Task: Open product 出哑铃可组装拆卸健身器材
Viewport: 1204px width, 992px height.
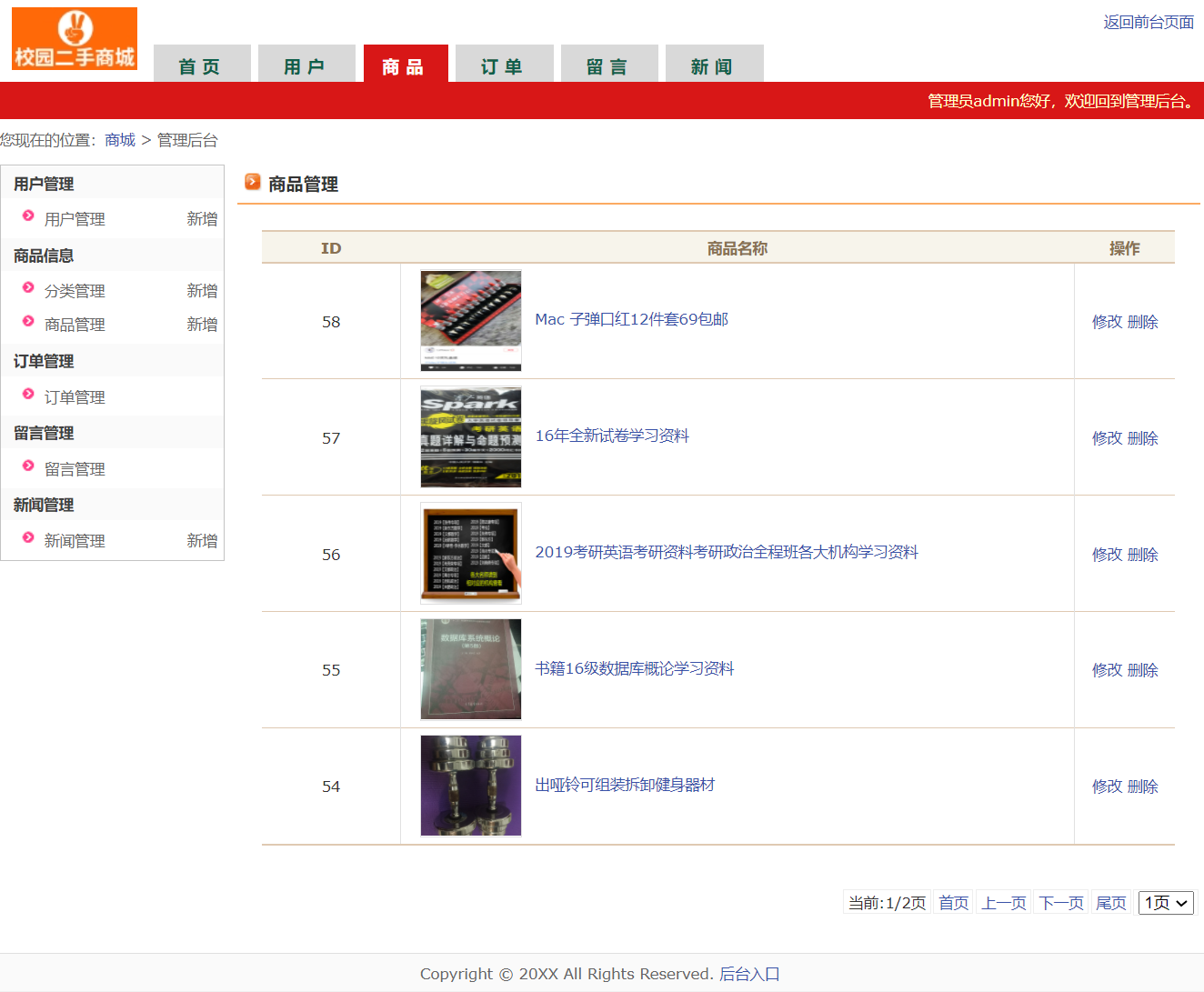Action: (625, 785)
